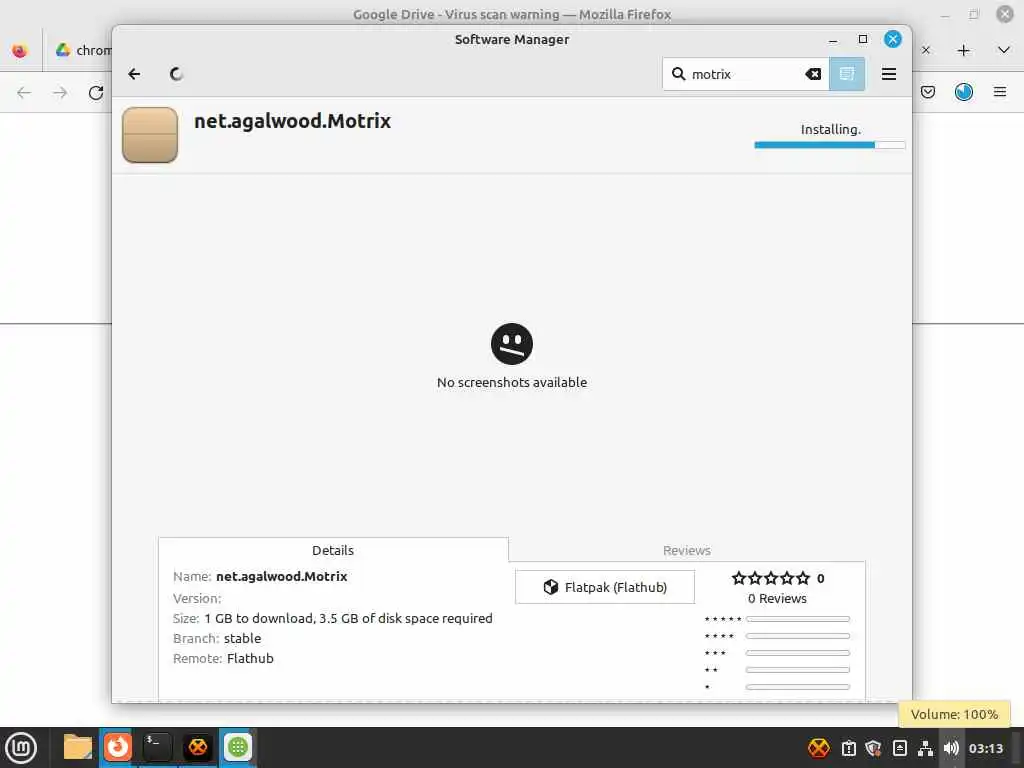Toggle the search-in-description button beside search box

(847, 74)
